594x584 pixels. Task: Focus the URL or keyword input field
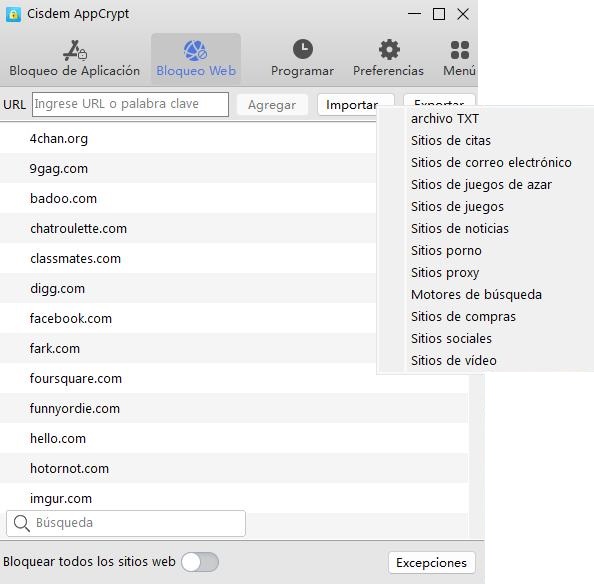[130, 104]
